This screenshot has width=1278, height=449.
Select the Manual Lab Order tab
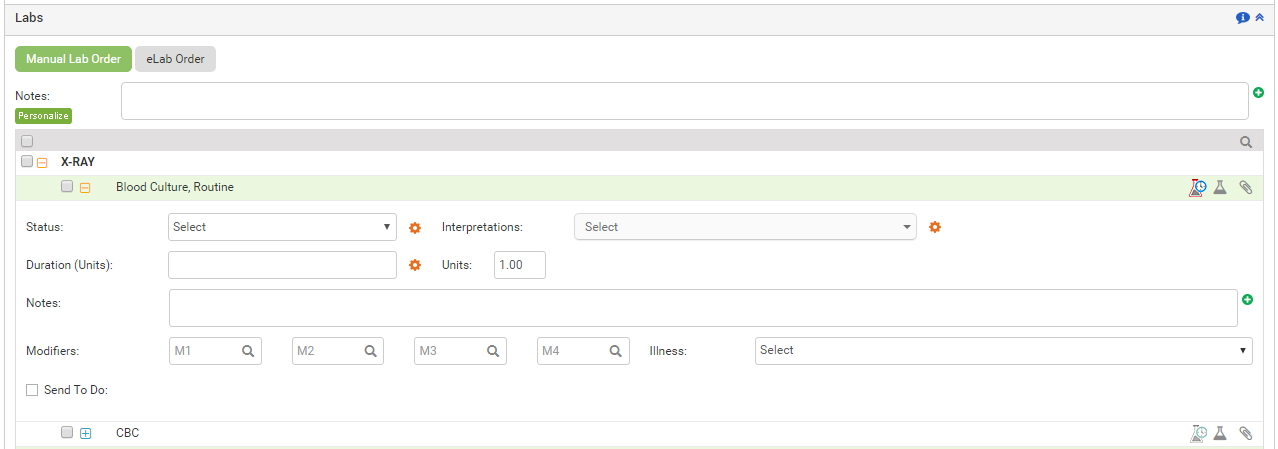tap(73, 59)
